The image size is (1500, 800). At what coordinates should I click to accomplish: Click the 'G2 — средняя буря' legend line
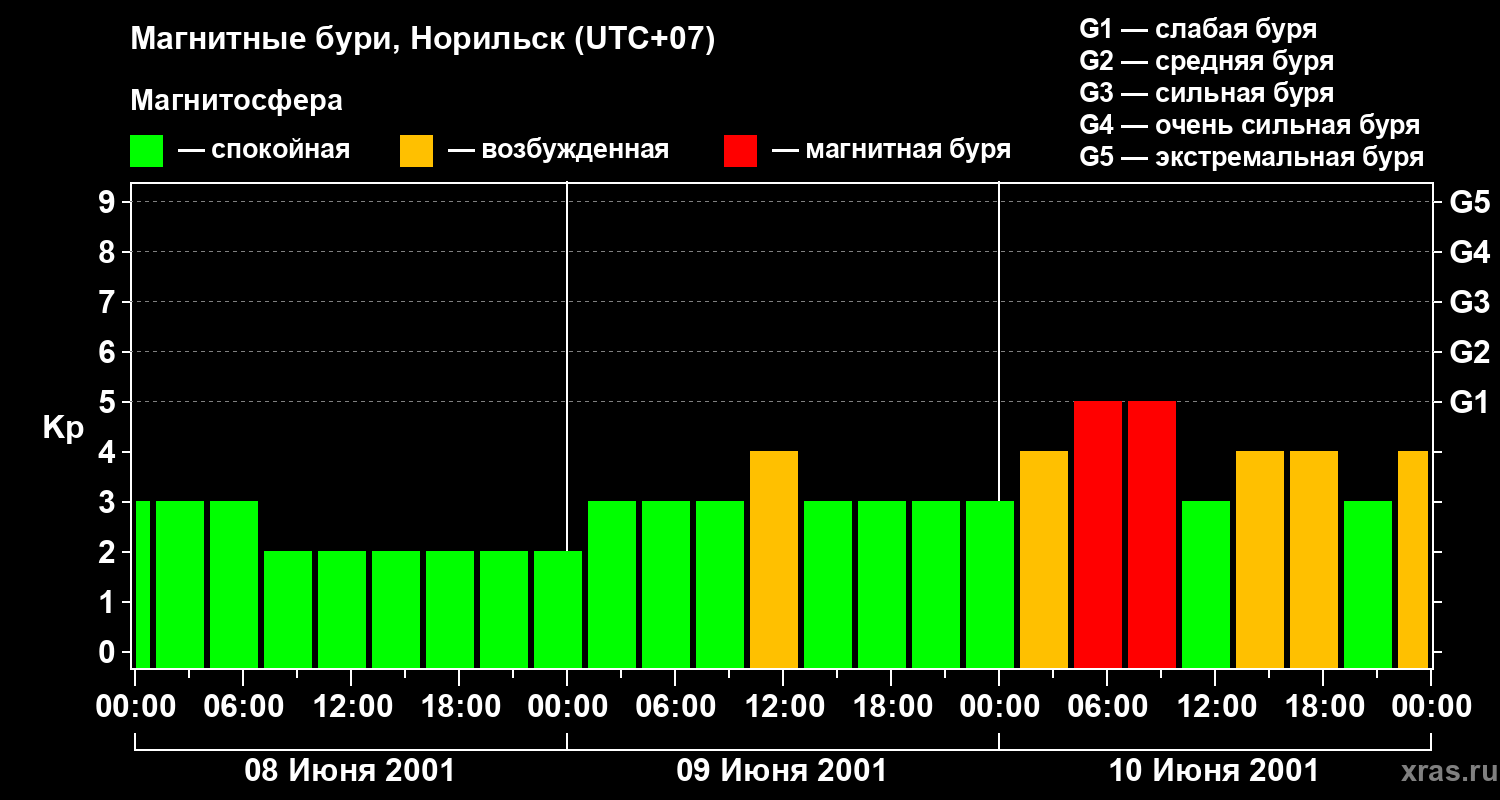pos(1206,61)
